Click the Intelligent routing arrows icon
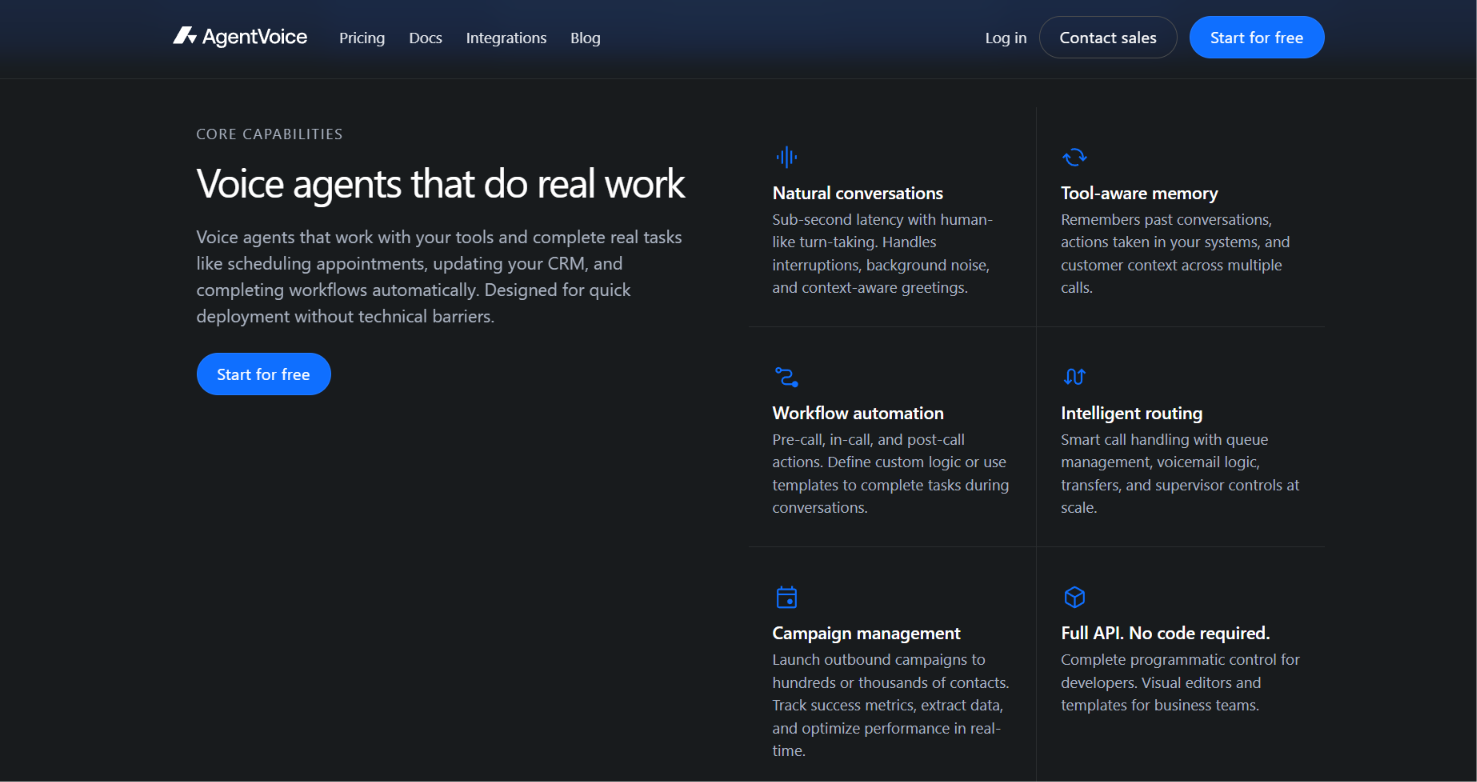Image resolution: width=1477 pixels, height=782 pixels. (1074, 377)
